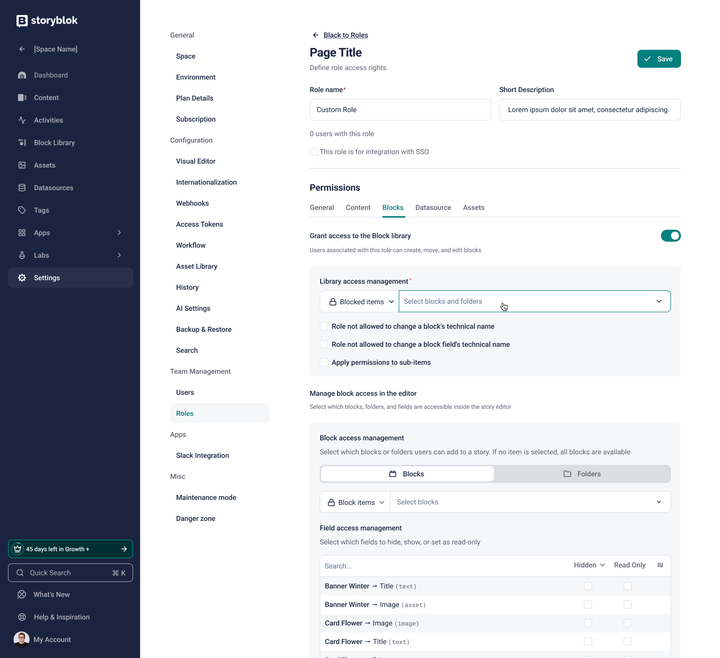Click the Labs flask icon

[22, 255]
